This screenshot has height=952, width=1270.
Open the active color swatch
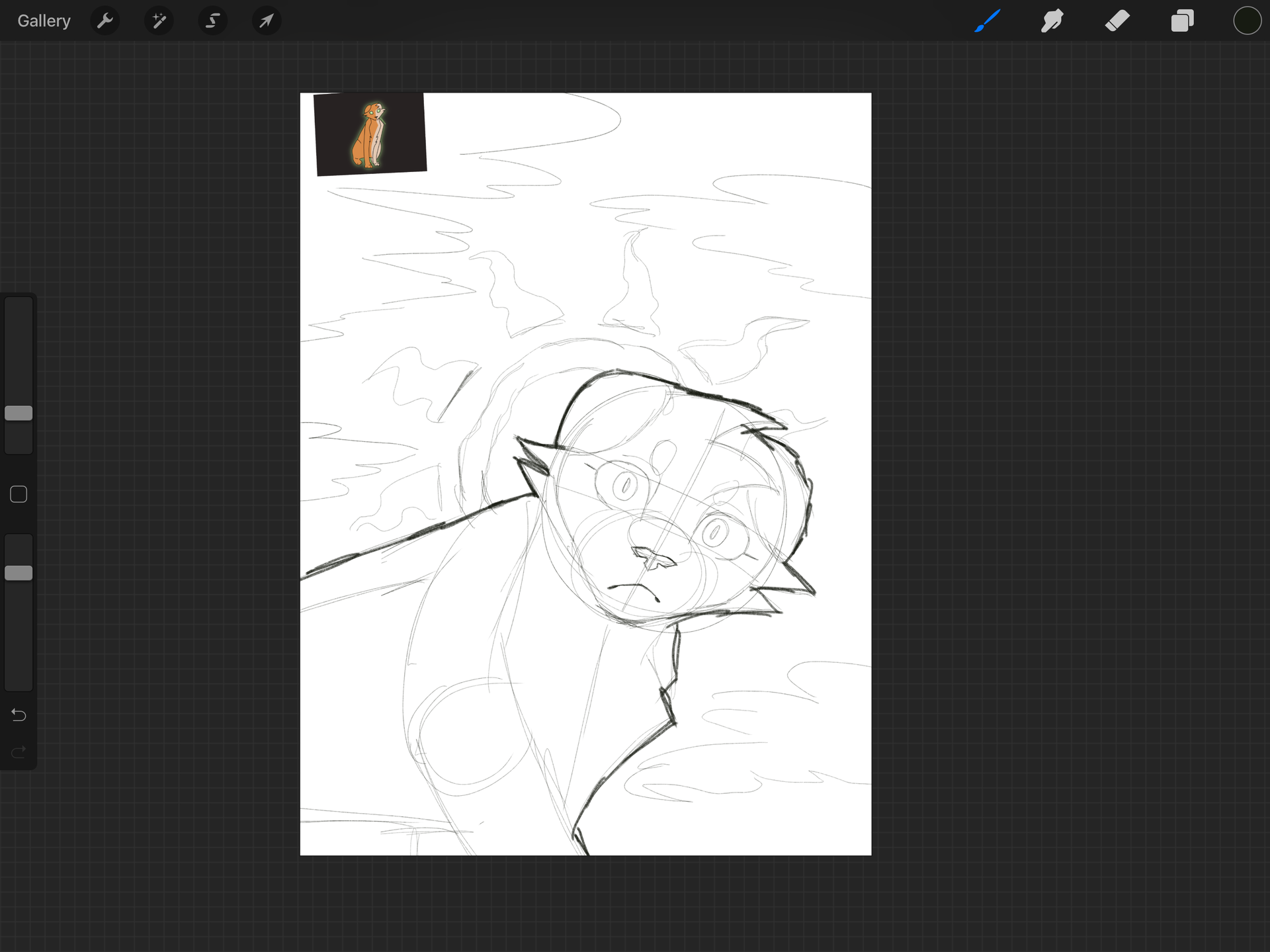1247,21
